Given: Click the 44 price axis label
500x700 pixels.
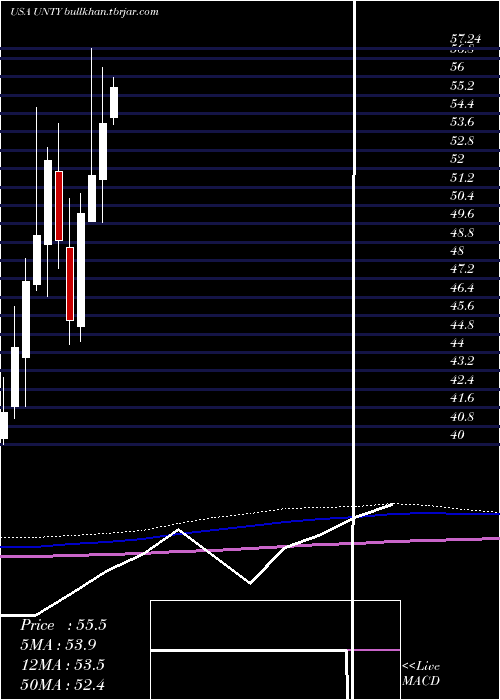Looking at the screenshot, I should click(x=458, y=343).
